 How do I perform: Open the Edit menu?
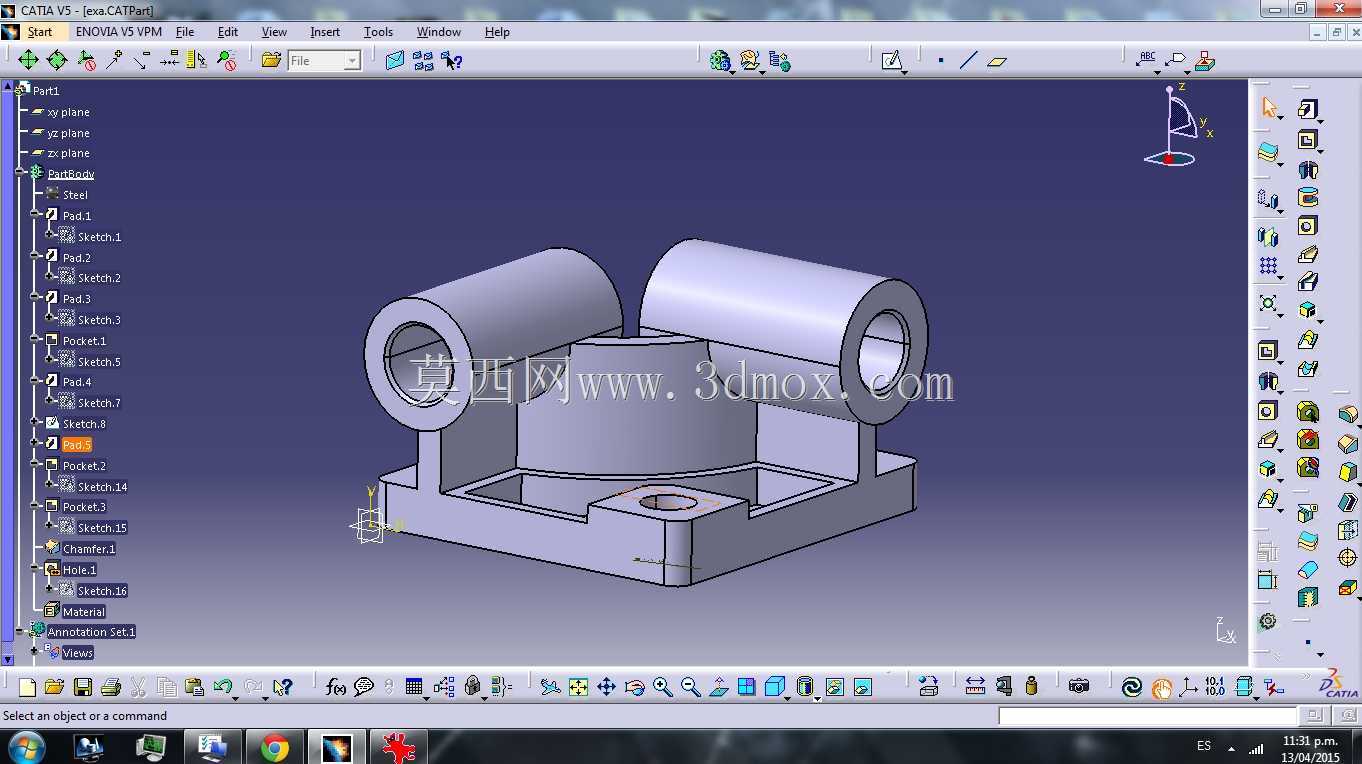tap(228, 32)
